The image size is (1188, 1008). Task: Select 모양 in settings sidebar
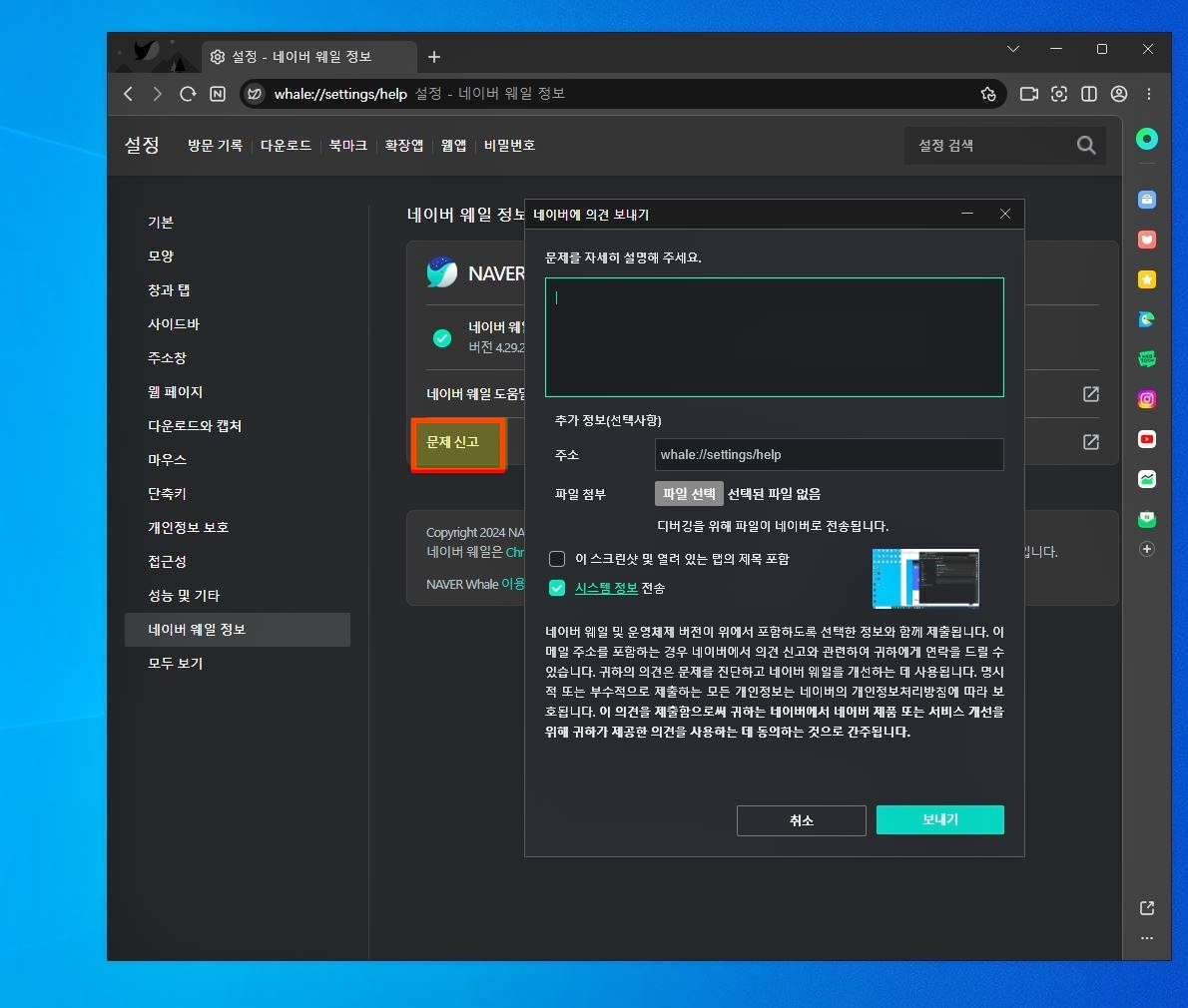pos(161,255)
